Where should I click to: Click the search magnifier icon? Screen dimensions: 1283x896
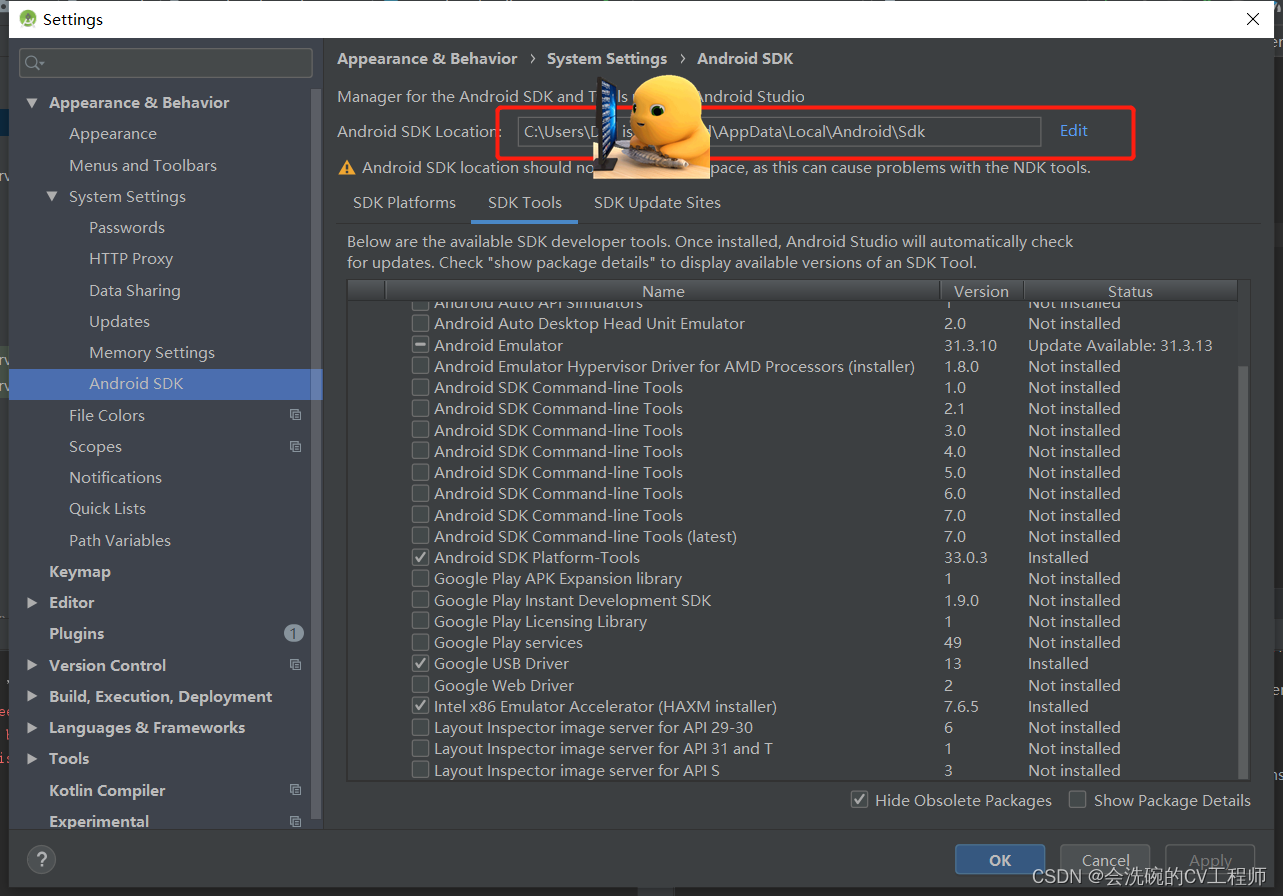coord(33,63)
